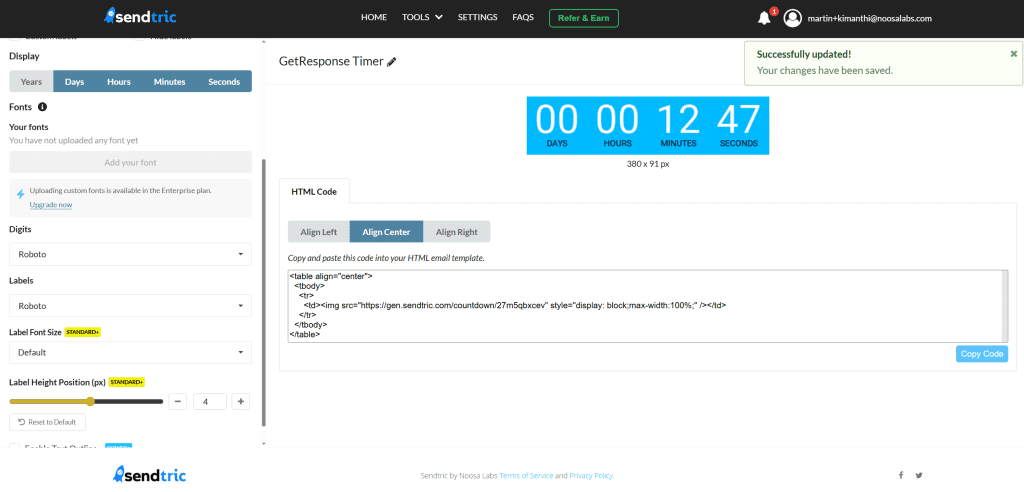This screenshot has width=1024, height=492.
Task: Open the Label Font Size dropdown
Action: coord(131,352)
